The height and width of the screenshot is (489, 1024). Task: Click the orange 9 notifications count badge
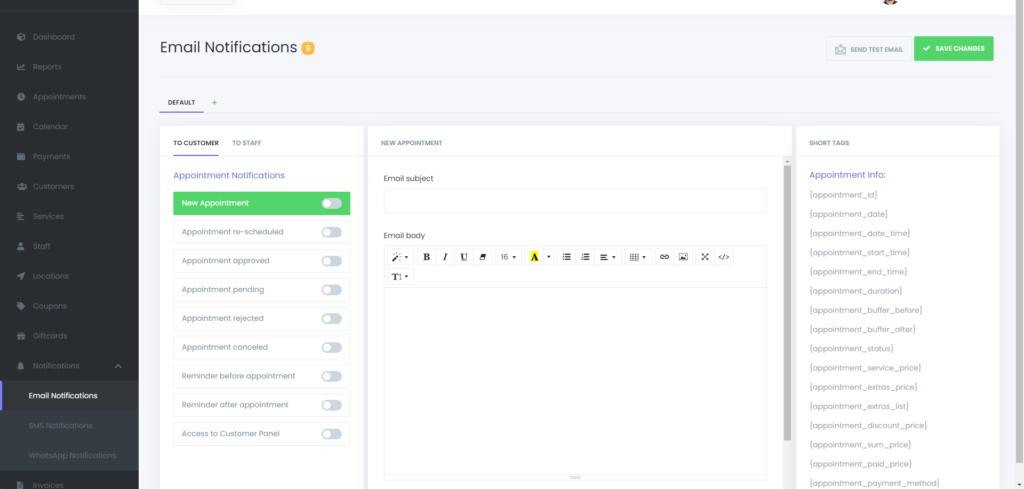pos(308,48)
